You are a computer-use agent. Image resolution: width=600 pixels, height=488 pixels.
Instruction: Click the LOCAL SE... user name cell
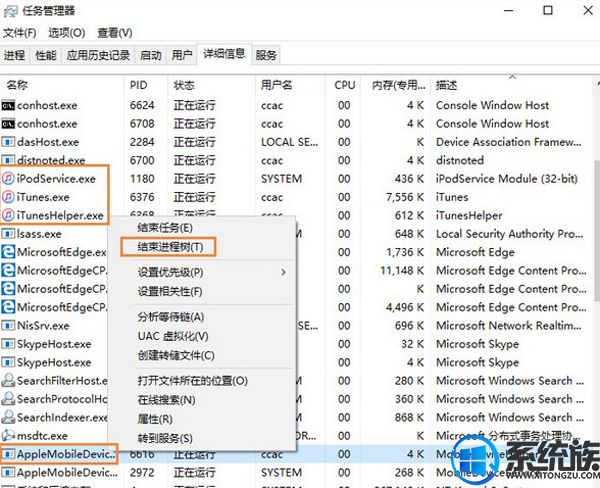point(289,142)
